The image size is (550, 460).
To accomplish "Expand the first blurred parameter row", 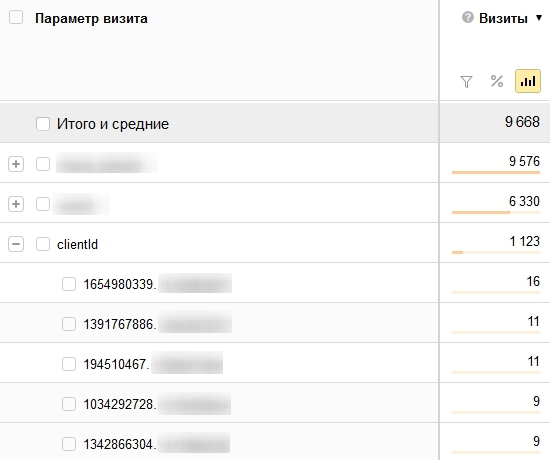I will (16, 164).
